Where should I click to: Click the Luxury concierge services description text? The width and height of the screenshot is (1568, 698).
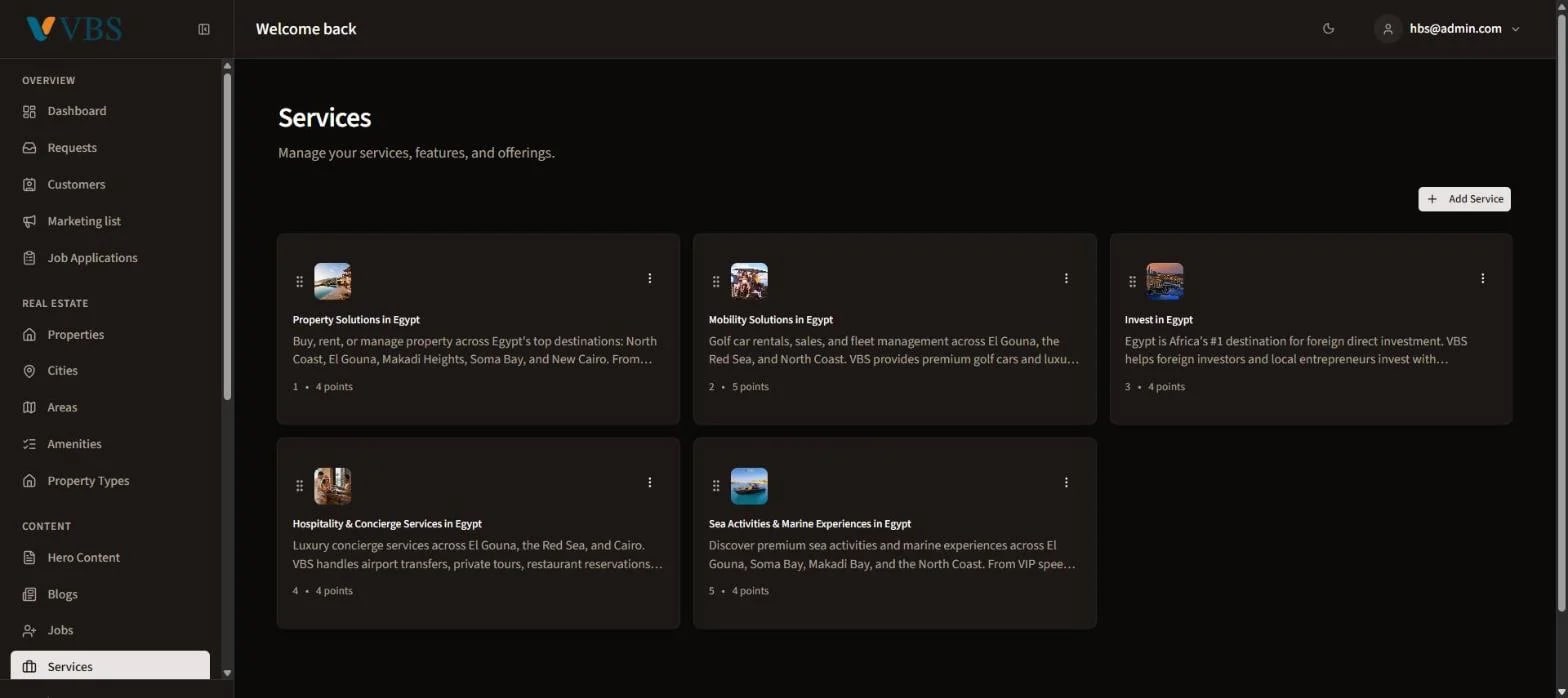tap(477, 555)
